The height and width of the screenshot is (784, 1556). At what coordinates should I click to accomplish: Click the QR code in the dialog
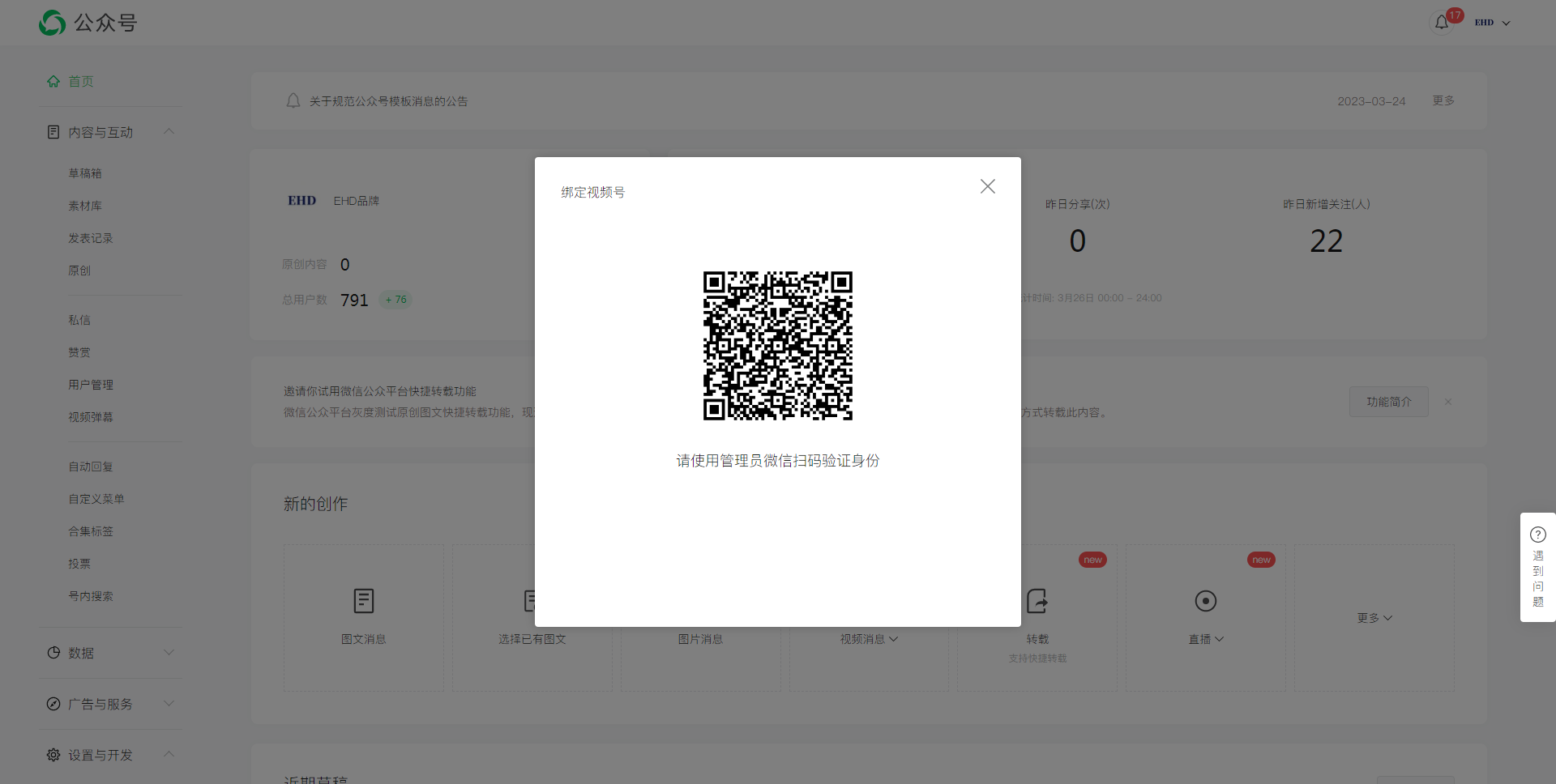(778, 346)
